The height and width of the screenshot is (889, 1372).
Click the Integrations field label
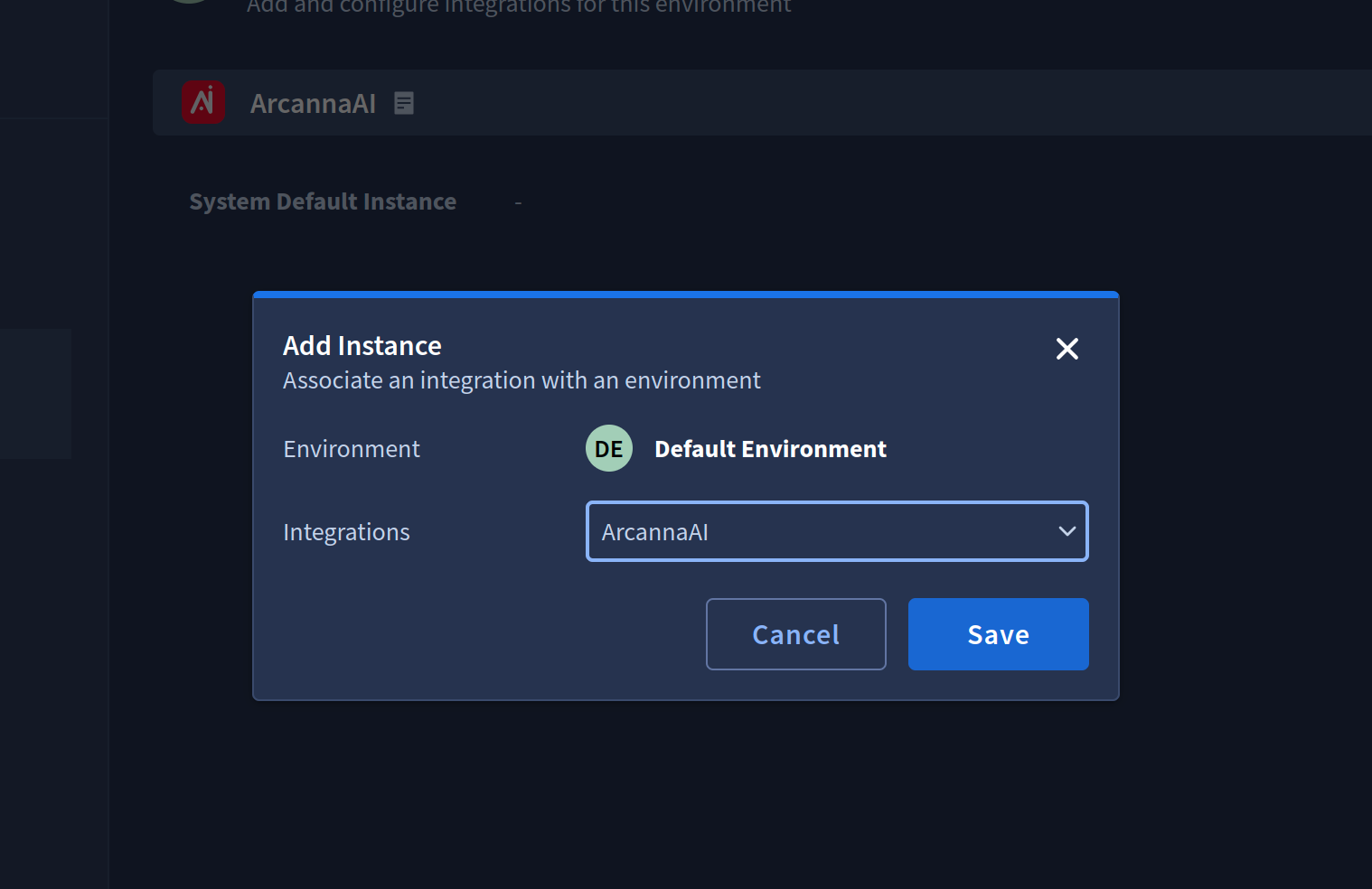346,532
